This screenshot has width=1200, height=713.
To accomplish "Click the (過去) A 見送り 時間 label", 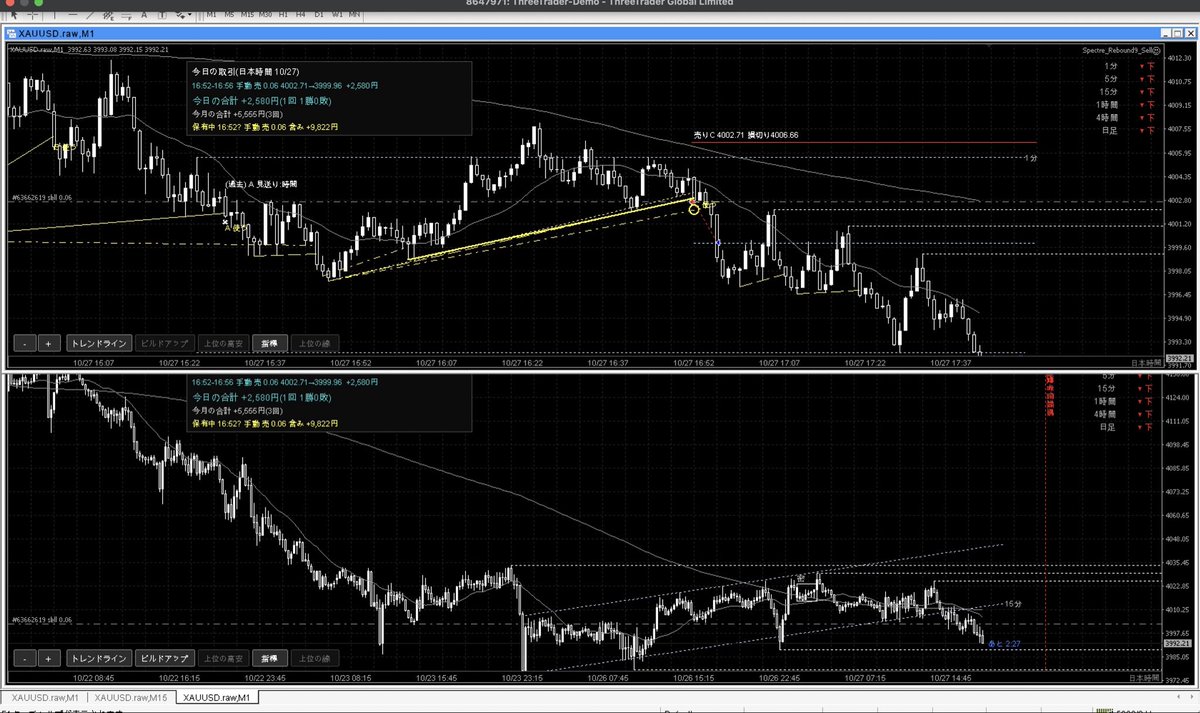I will click(x=262, y=185).
